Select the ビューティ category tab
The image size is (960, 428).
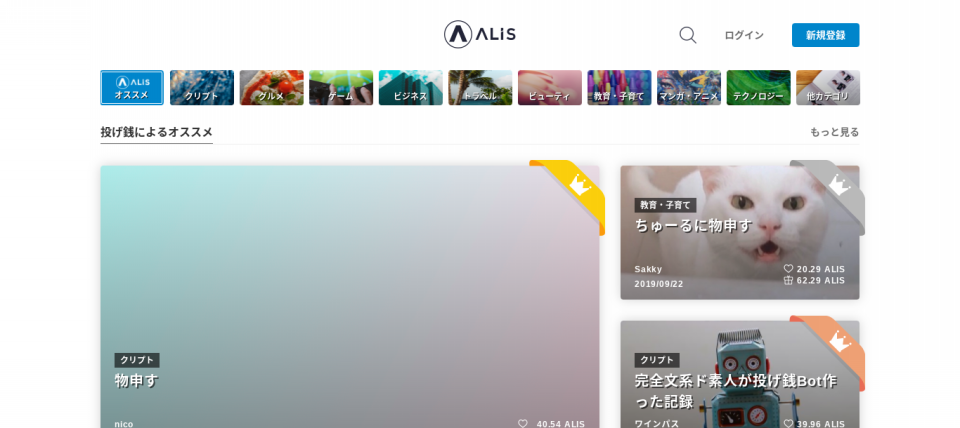tap(550, 88)
